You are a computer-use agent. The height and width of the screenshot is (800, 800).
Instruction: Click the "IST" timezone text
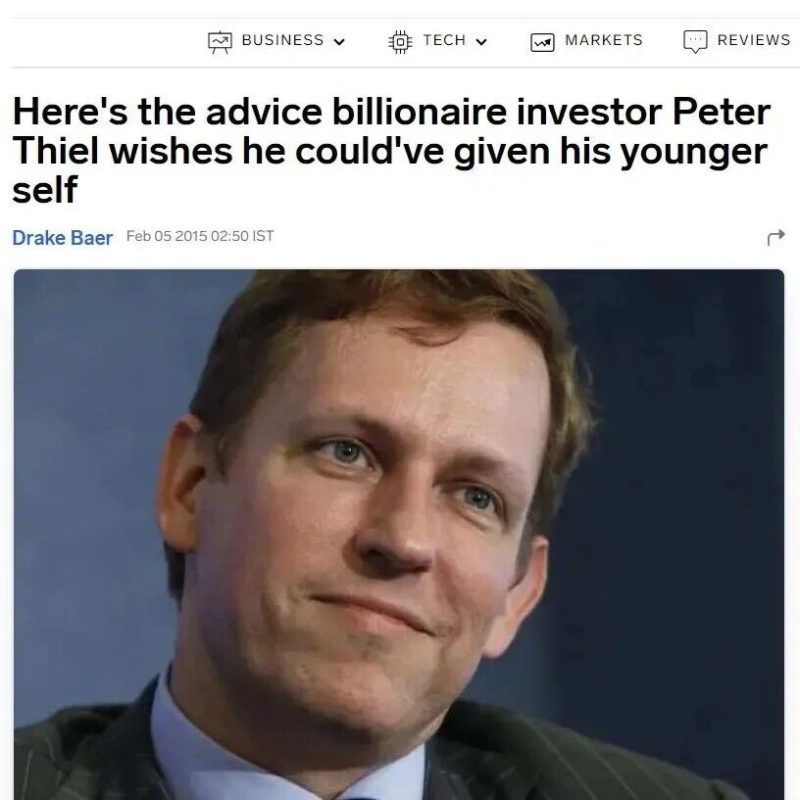[263, 236]
